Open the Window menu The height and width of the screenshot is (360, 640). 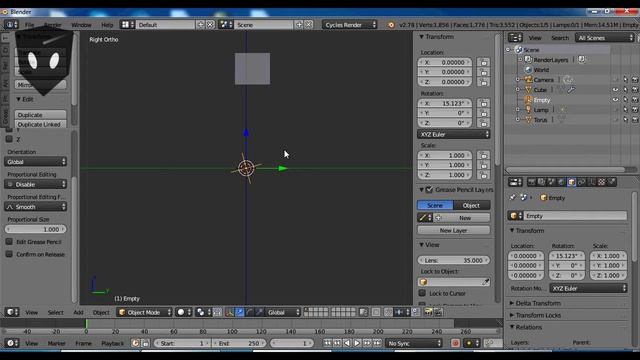coord(81,25)
